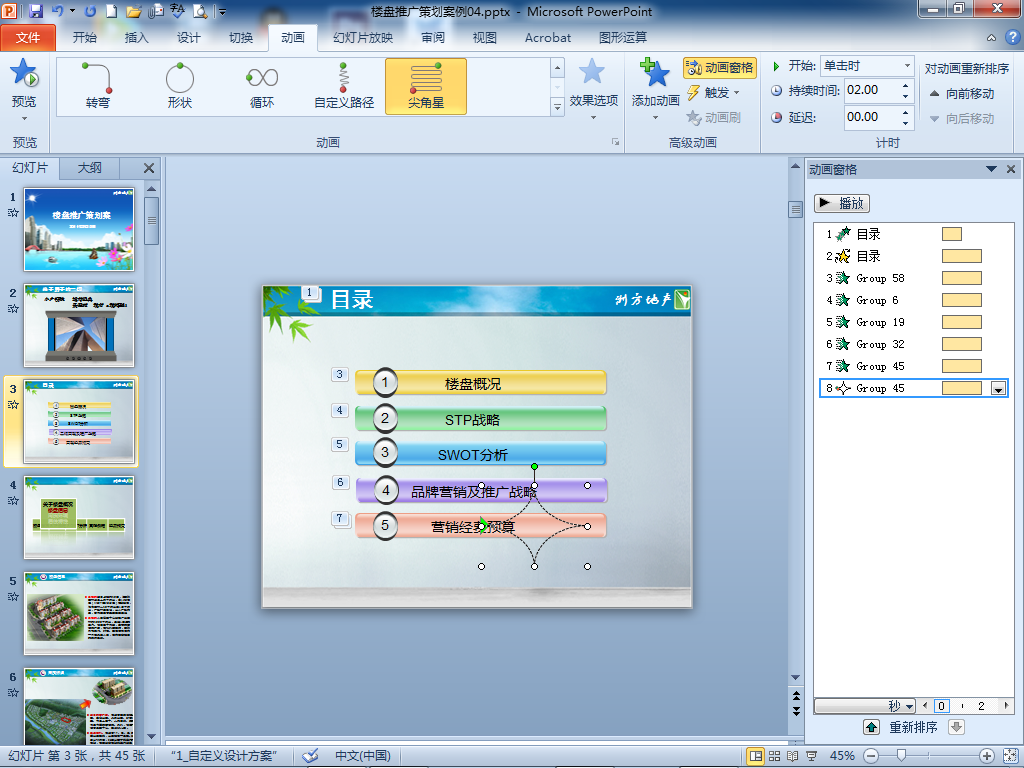
Task: Switch to the 切换 ribbon tab
Action: point(241,38)
